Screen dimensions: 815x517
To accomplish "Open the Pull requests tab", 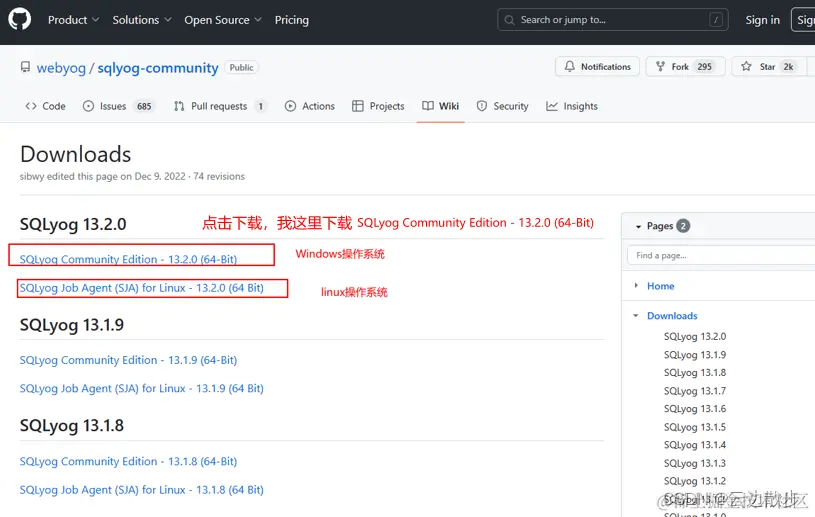I will 220,106.
